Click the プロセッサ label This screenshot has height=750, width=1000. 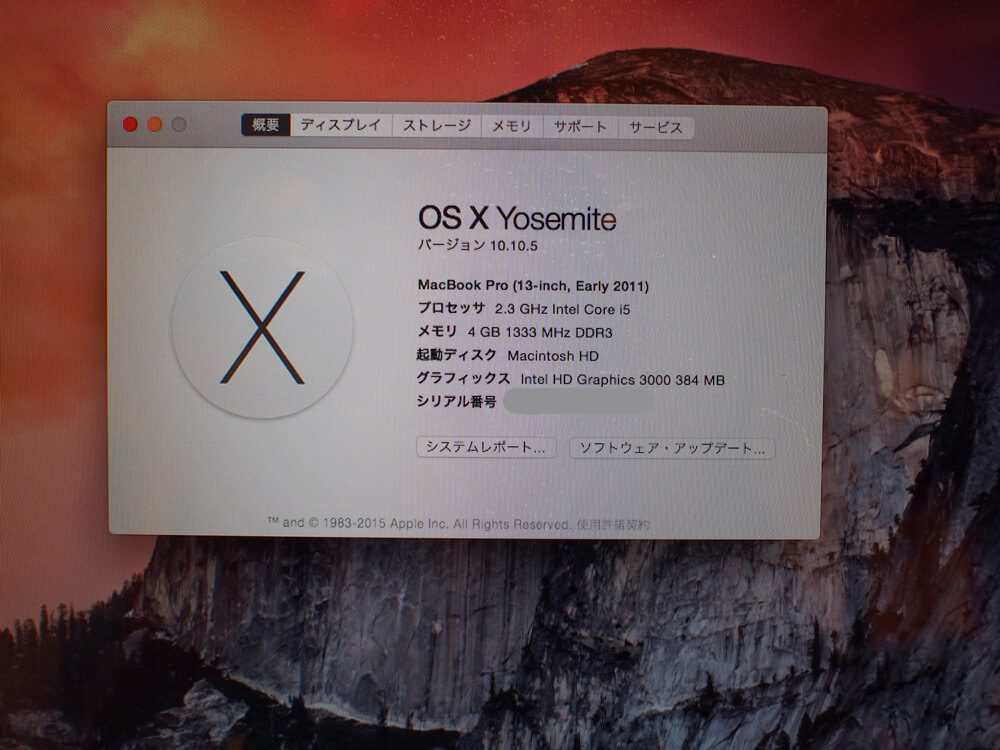pyautogui.click(x=452, y=308)
